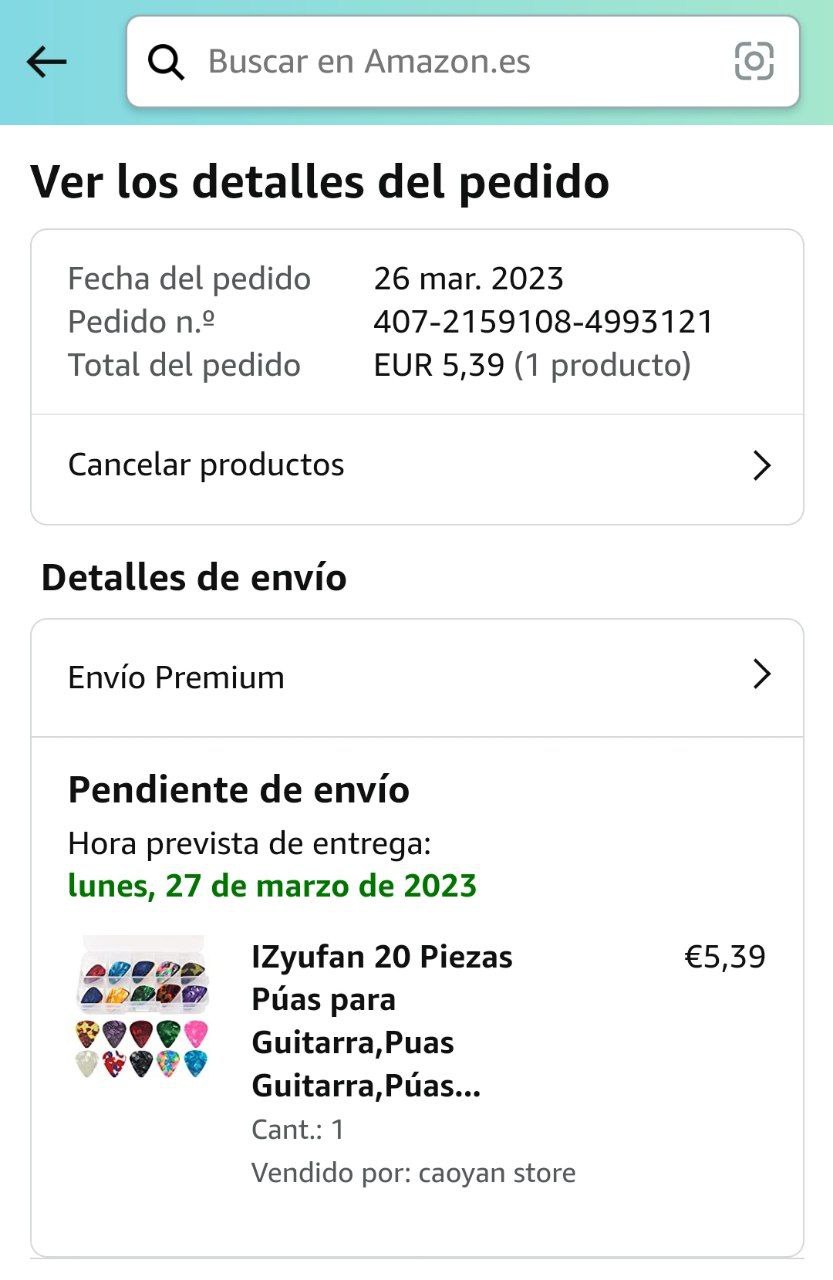Click the order number 407-2159108-4993121

tap(543, 322)
